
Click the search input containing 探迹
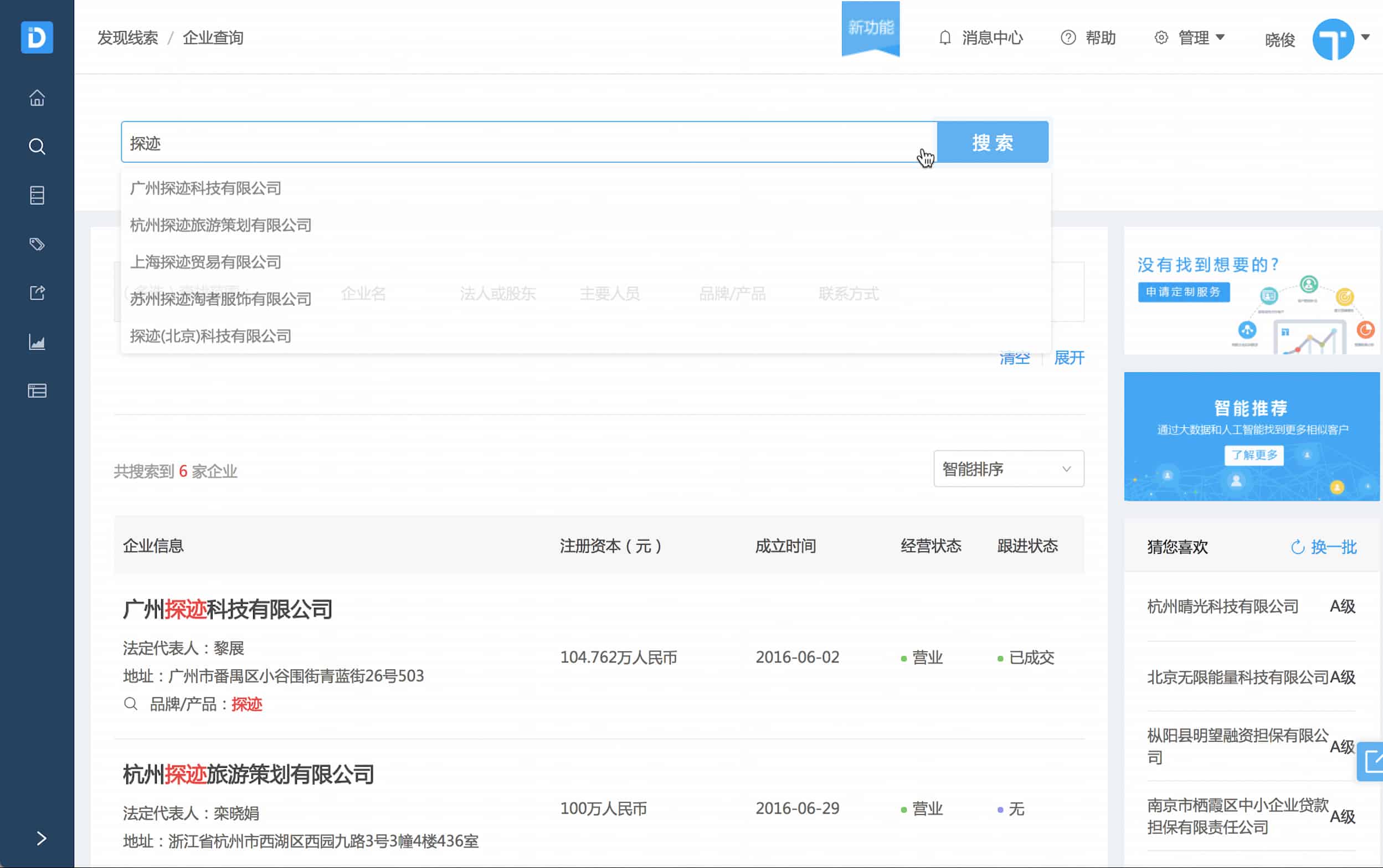(528, 142)
